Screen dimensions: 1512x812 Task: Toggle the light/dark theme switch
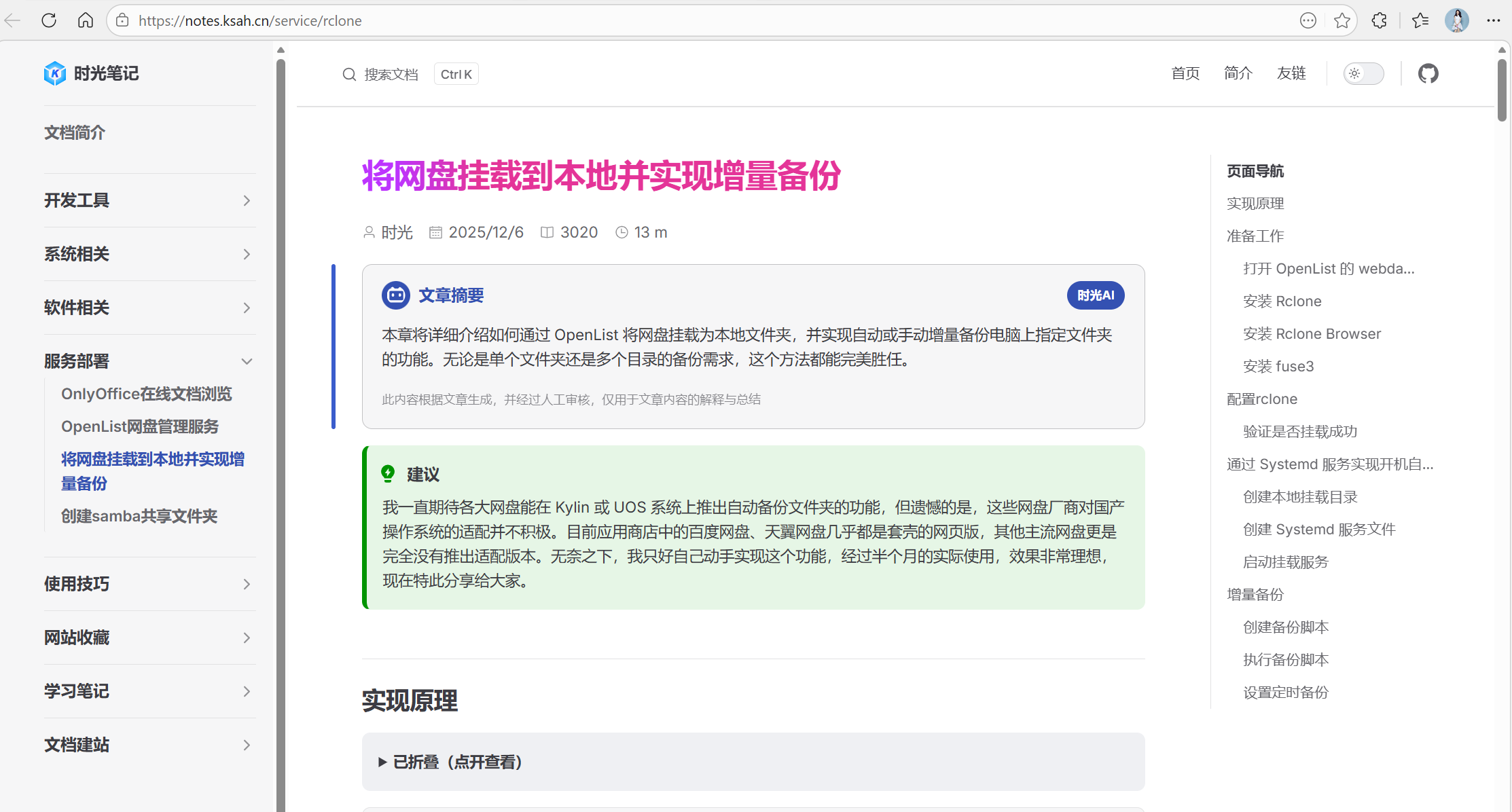(1363, 73)
